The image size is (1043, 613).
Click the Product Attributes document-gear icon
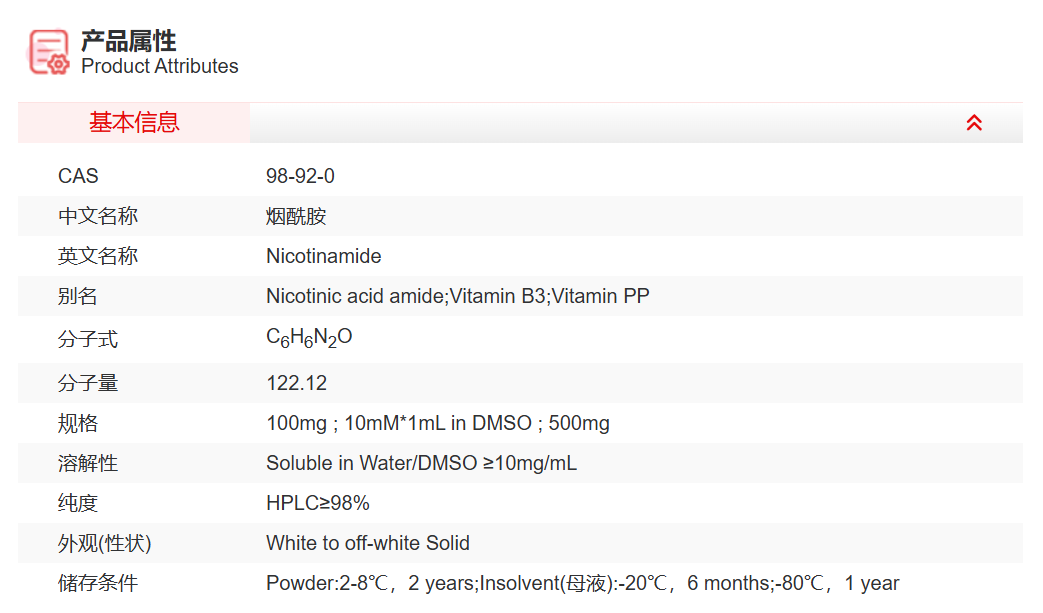tap(49, 51)
